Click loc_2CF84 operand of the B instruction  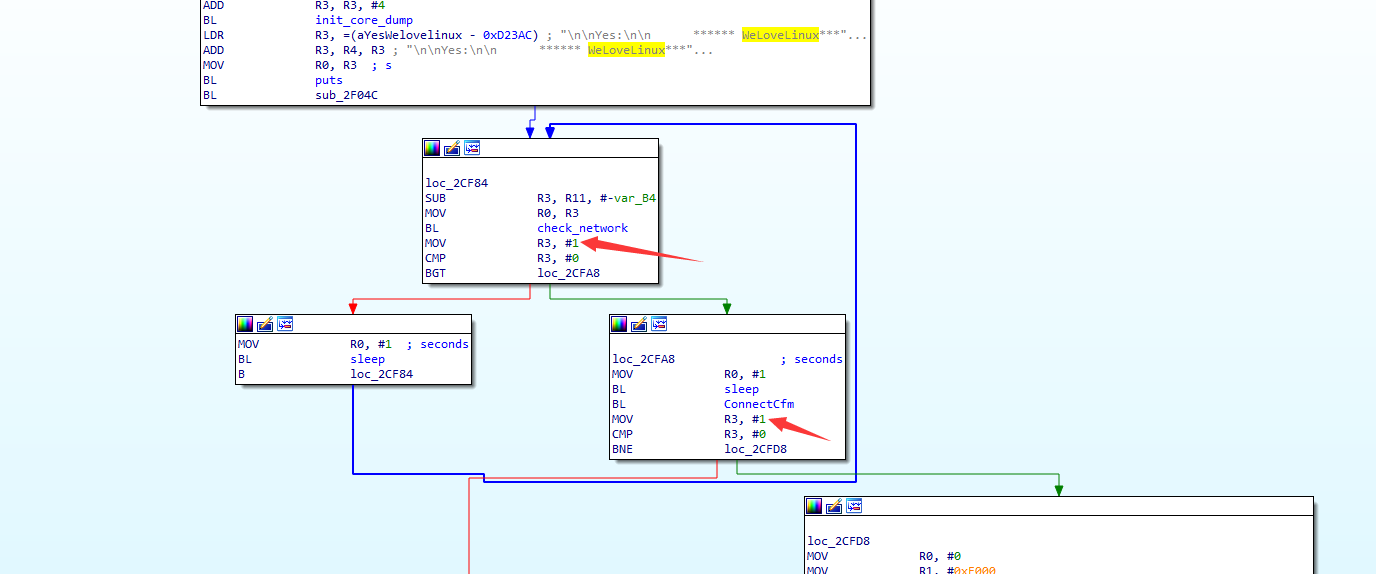tap(382, 374)
